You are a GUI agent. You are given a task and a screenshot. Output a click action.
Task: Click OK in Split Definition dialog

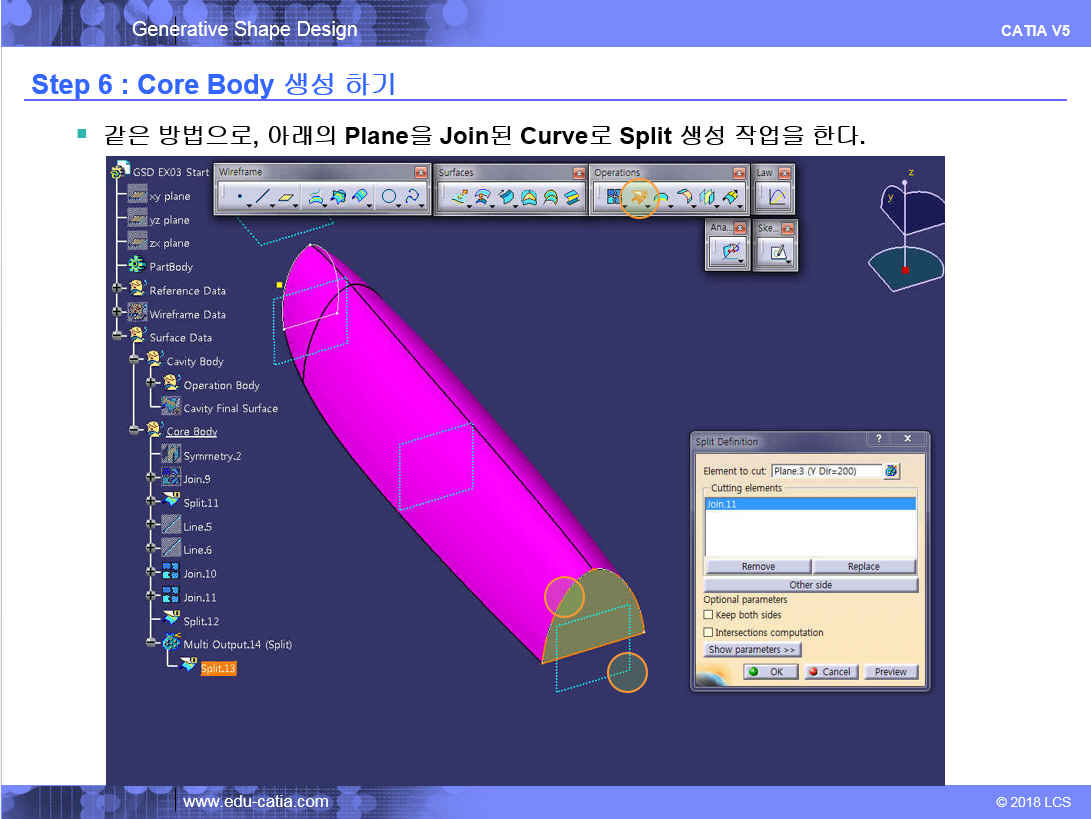click(769, 672)
